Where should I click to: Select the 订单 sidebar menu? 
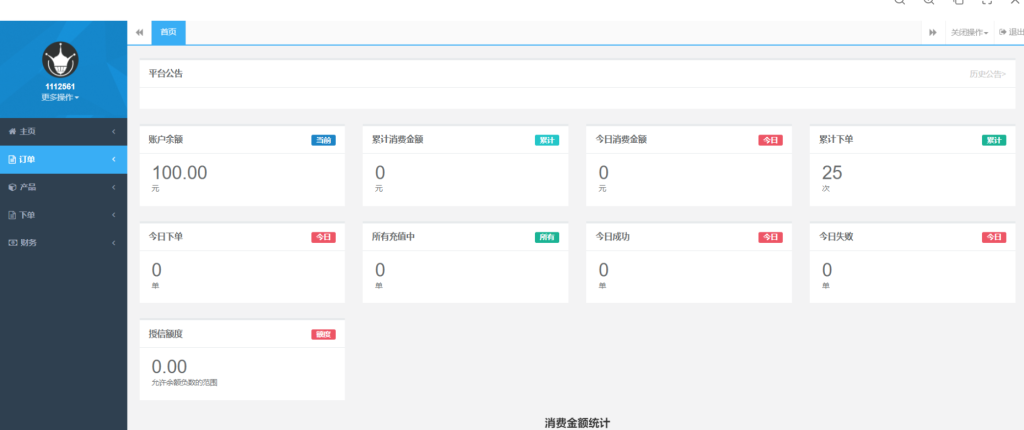(x=63, y=159)
